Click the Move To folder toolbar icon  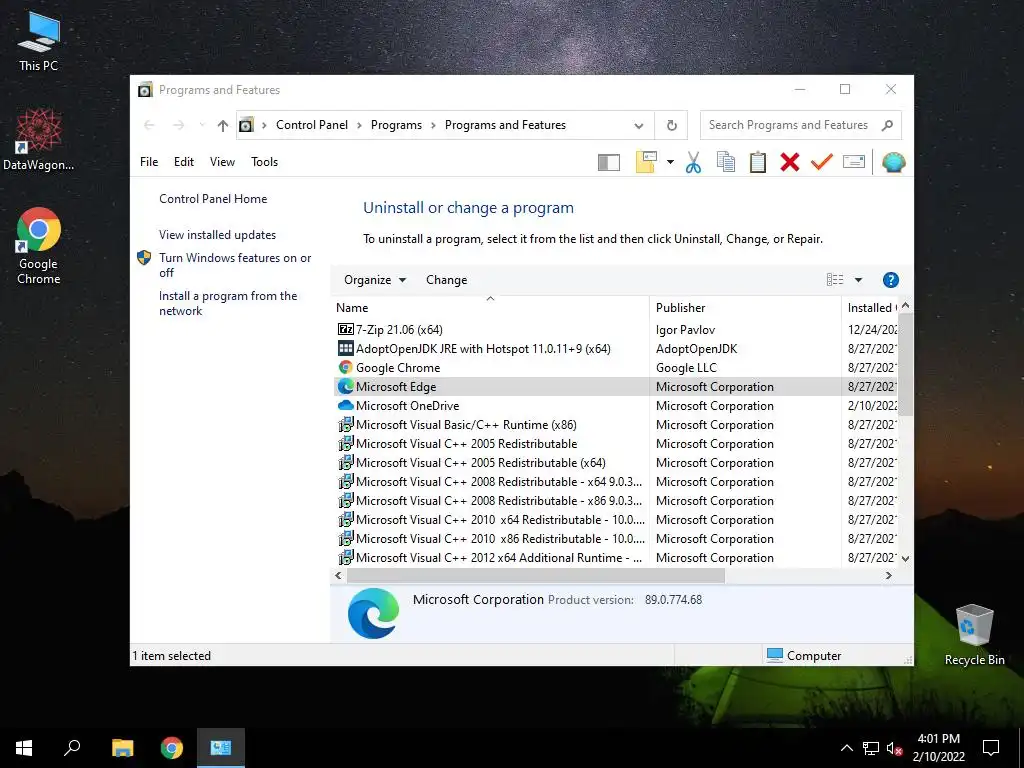point(646,162)
